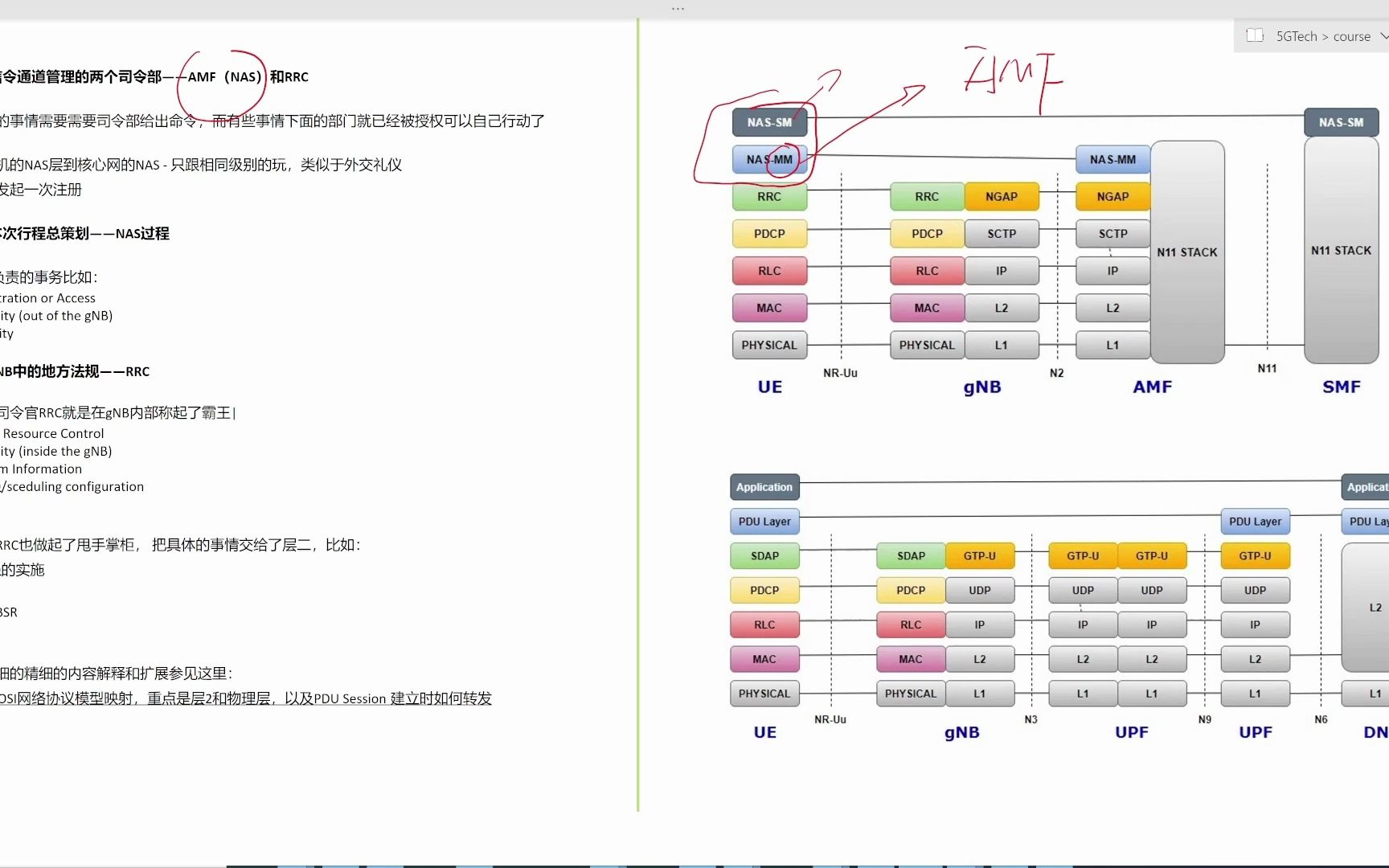
Task: Click the N11 STACK block in SMF
Action: click(1341, 251)
